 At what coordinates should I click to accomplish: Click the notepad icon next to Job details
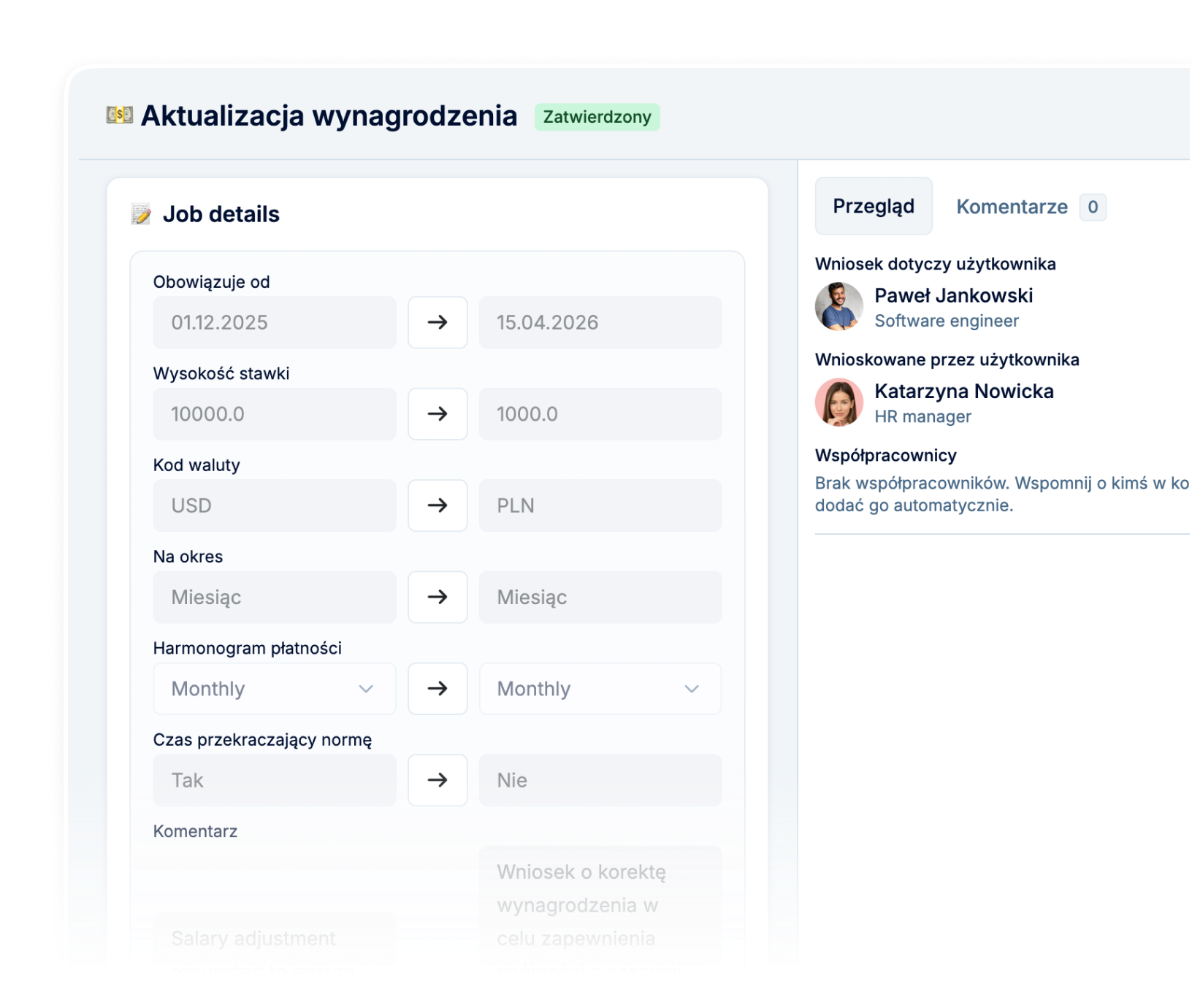(x=141, y=214)
